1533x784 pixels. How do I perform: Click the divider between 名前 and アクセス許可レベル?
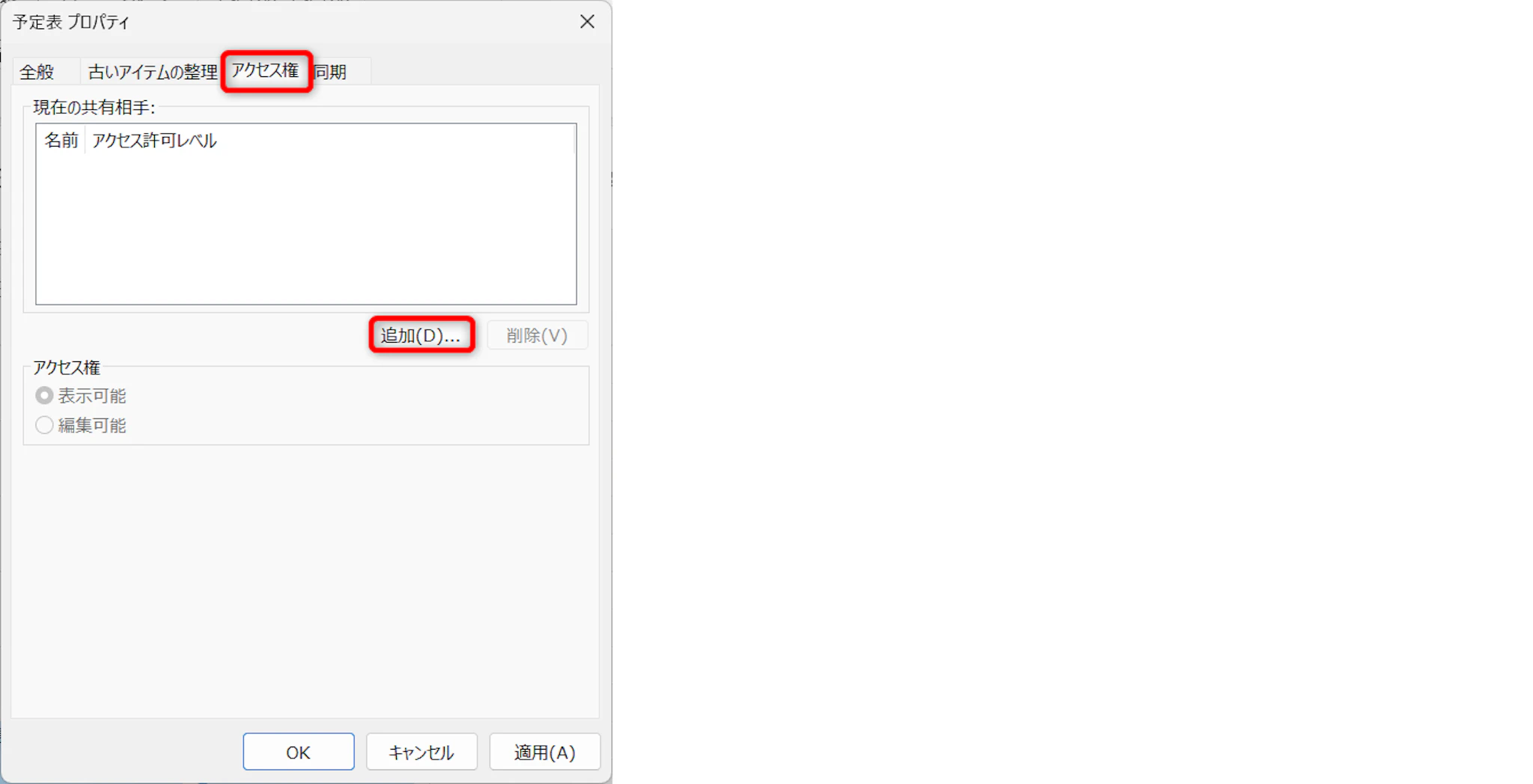[x=85, y=140]
